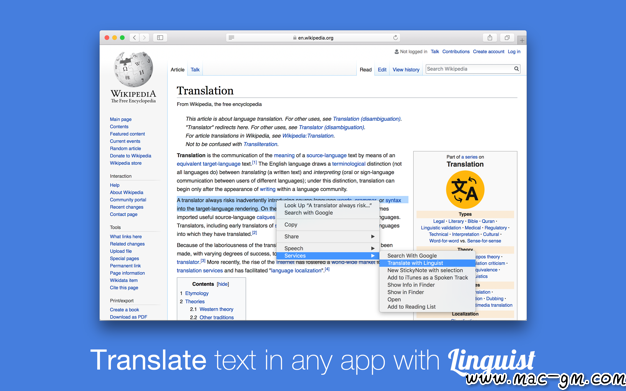The height and width of the screenshot is (391, 626).
Task: Open the Main page sidebar link
Action: [x=121, y=119]
